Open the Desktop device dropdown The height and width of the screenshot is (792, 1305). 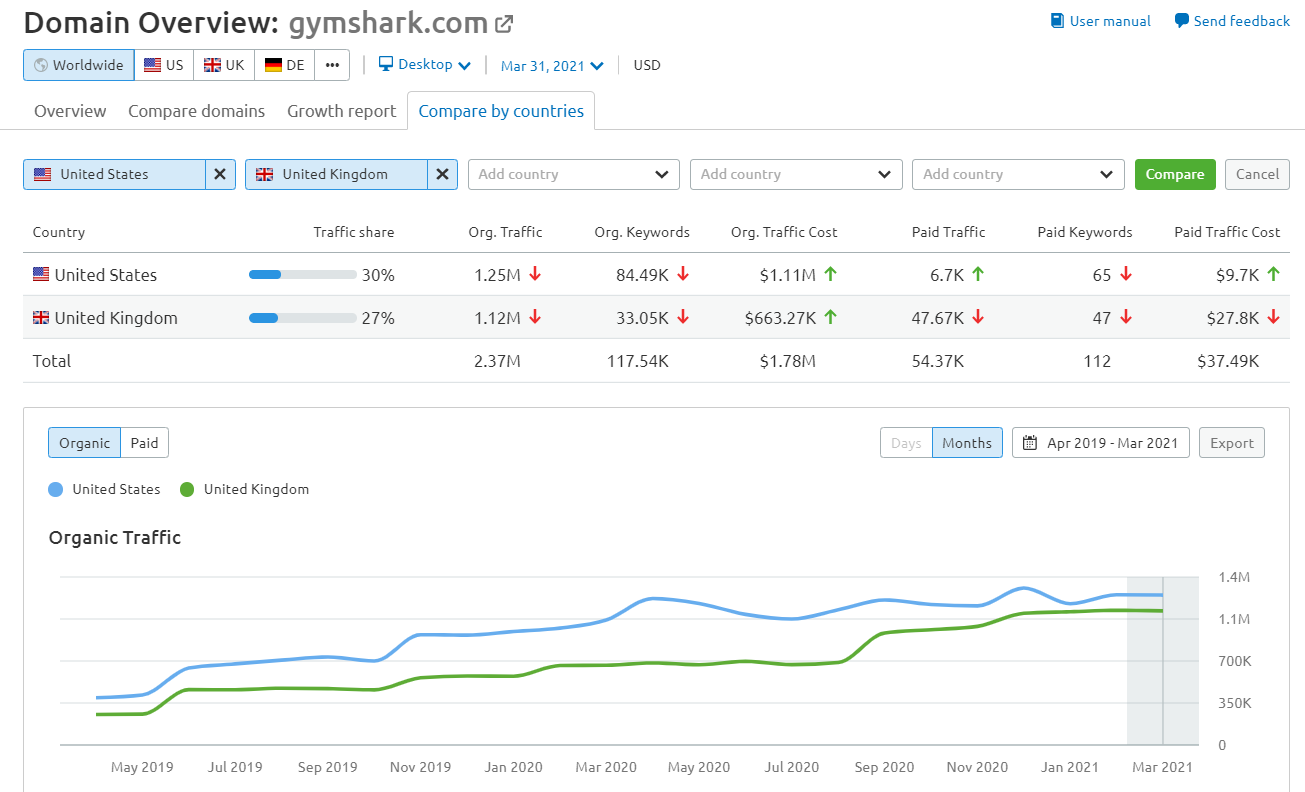[x=425, y=65]
